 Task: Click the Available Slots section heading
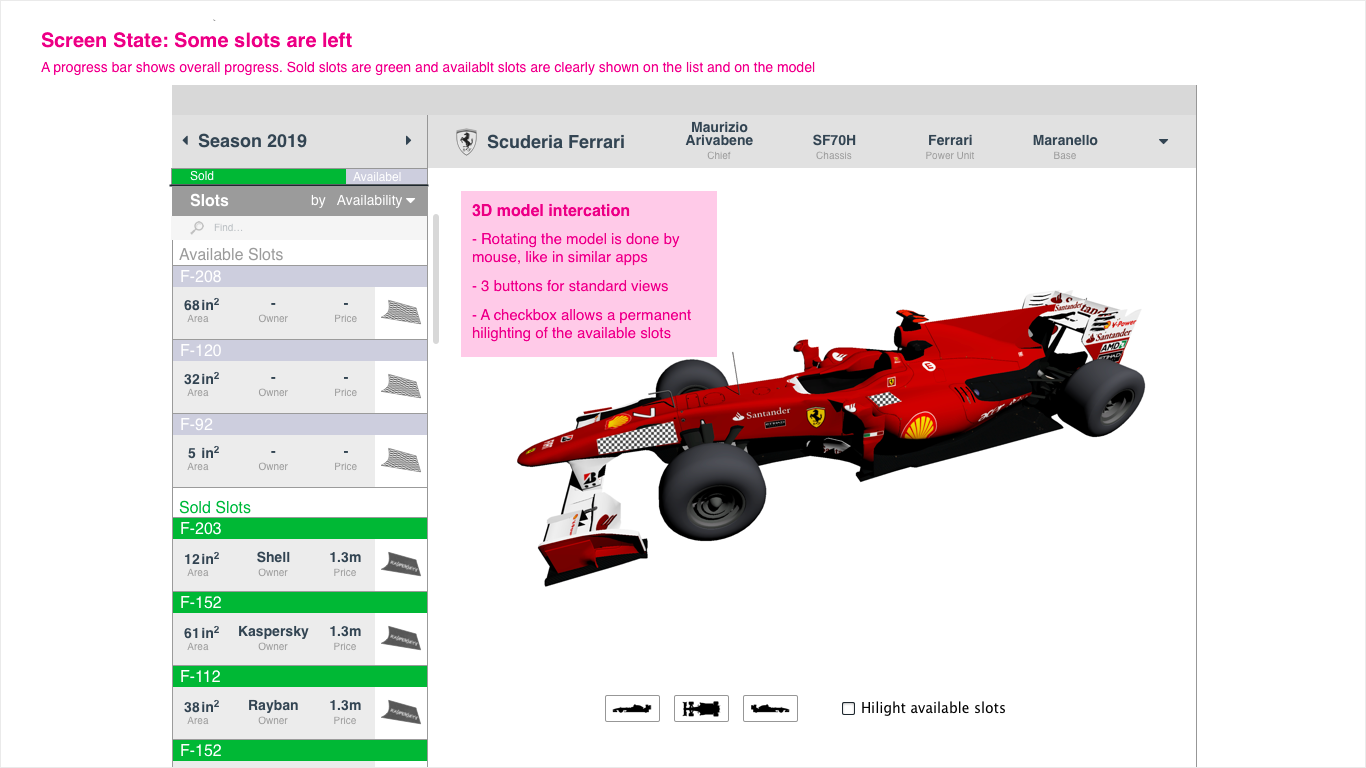[x=231, y=254]
